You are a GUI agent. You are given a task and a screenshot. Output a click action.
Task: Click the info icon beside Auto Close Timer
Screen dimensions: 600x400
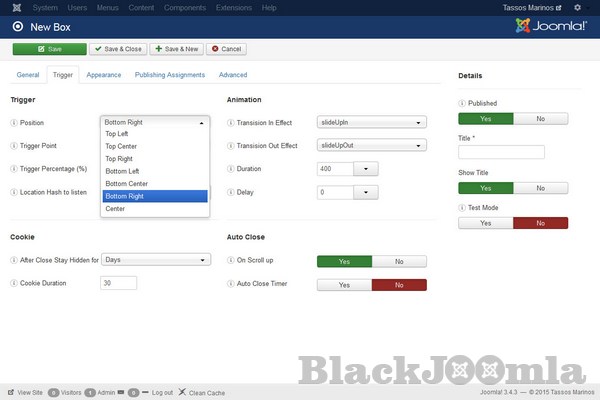(x=231, y=285)
